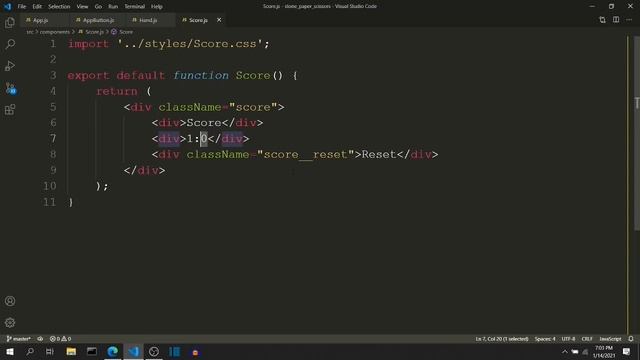640x360 pixels.
Task: Click the VS Code logo in title bar
Action: pyautogui.click(x=7, y=7)
